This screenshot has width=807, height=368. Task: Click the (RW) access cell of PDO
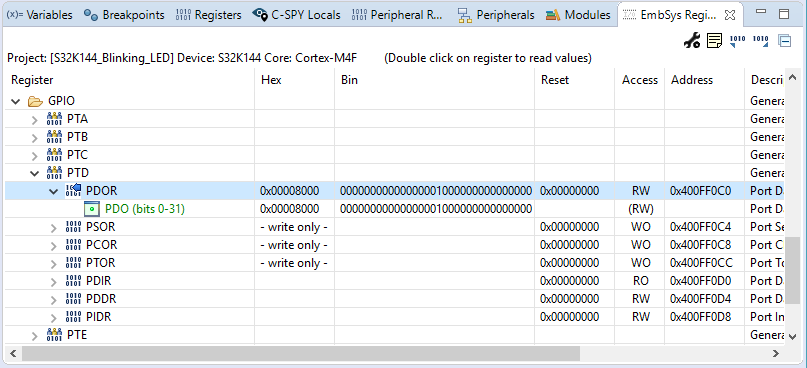click(x=640, y=209)
